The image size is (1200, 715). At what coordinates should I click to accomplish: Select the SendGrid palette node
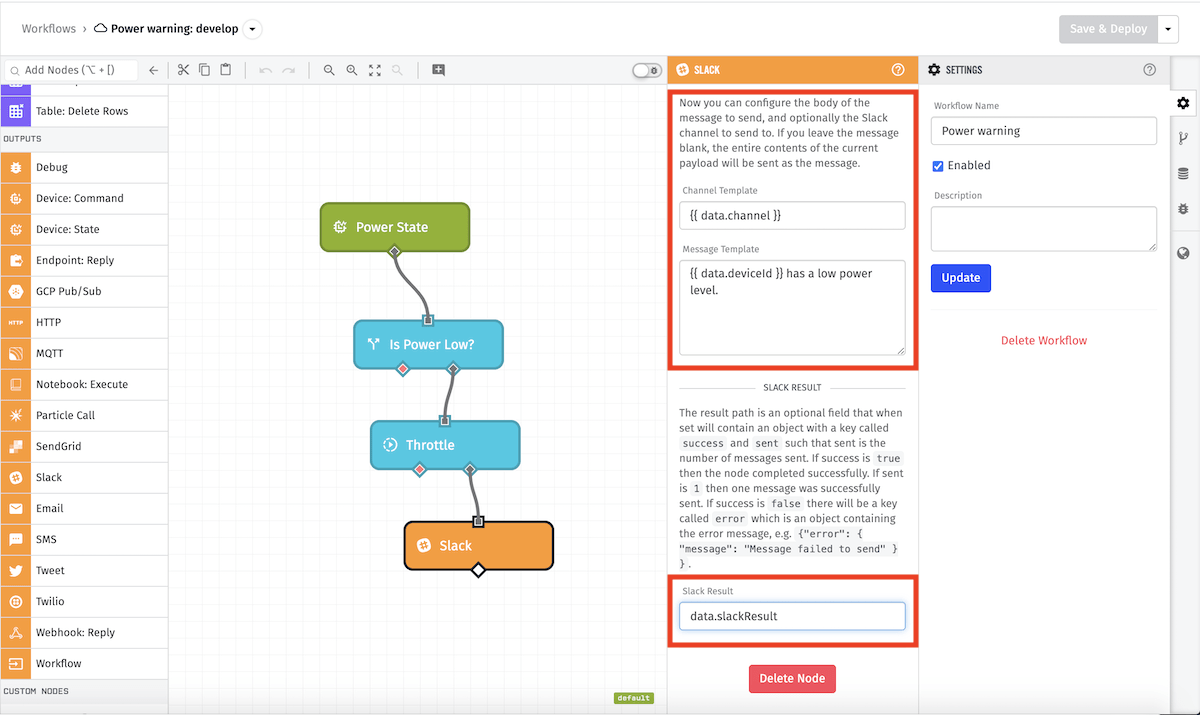point(84,446)
